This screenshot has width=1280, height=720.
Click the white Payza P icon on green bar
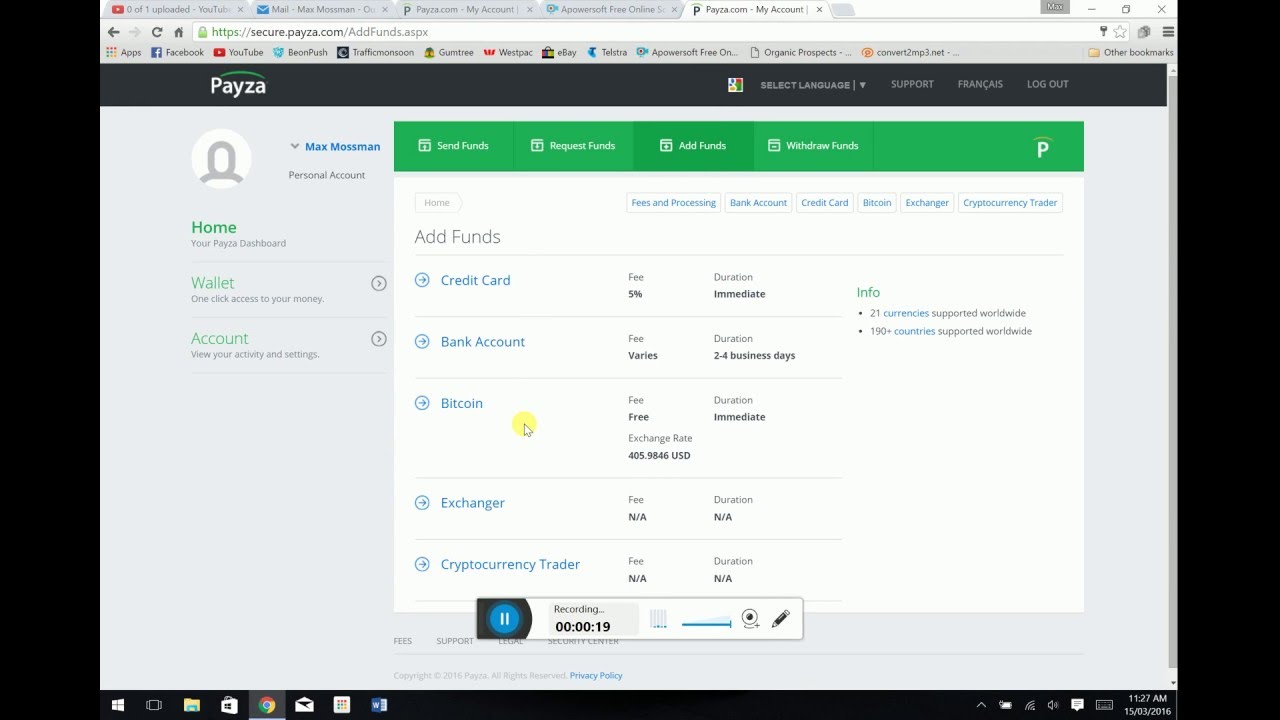1042,148
